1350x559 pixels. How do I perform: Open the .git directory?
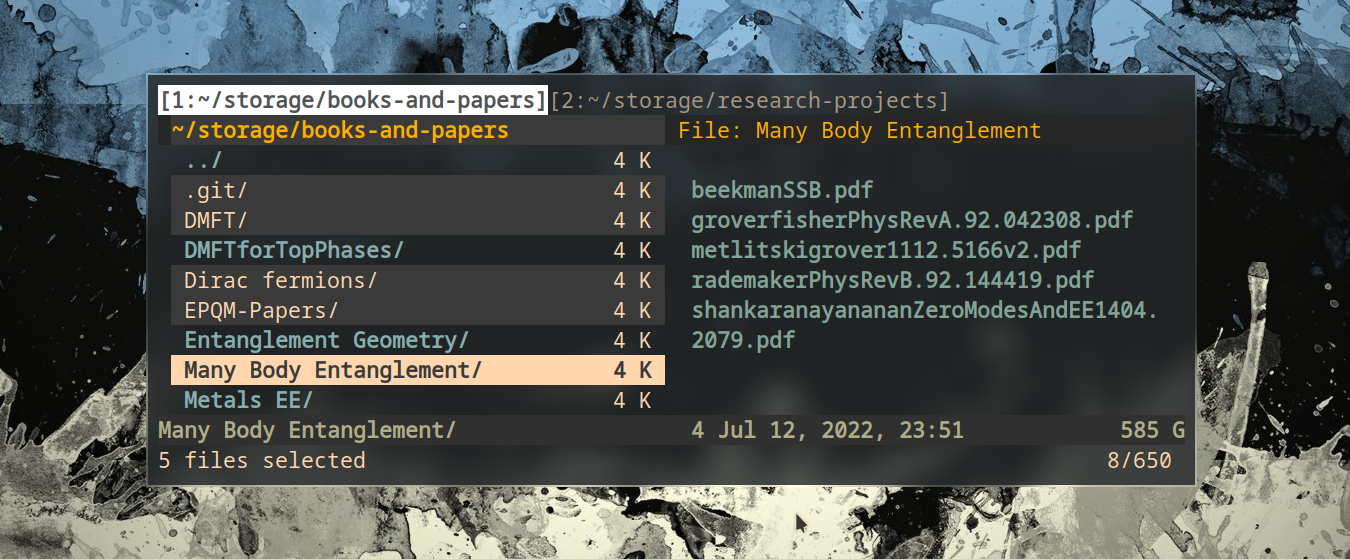click(x=216, y=190)
